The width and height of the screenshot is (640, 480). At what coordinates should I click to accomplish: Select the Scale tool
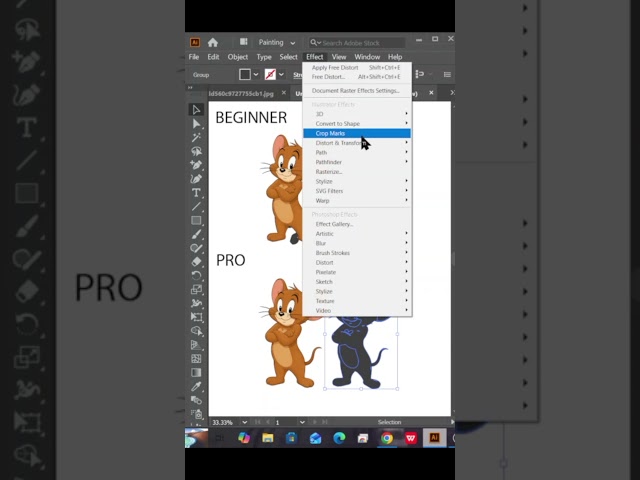tap(196, 289)
